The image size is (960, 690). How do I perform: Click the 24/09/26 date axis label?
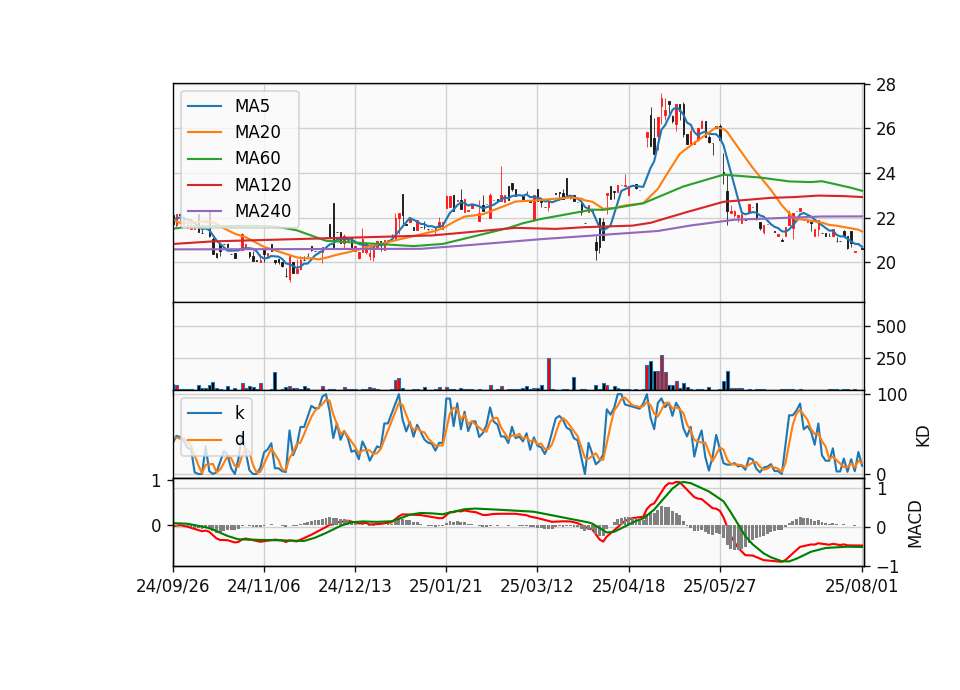(x=173, y=586)
